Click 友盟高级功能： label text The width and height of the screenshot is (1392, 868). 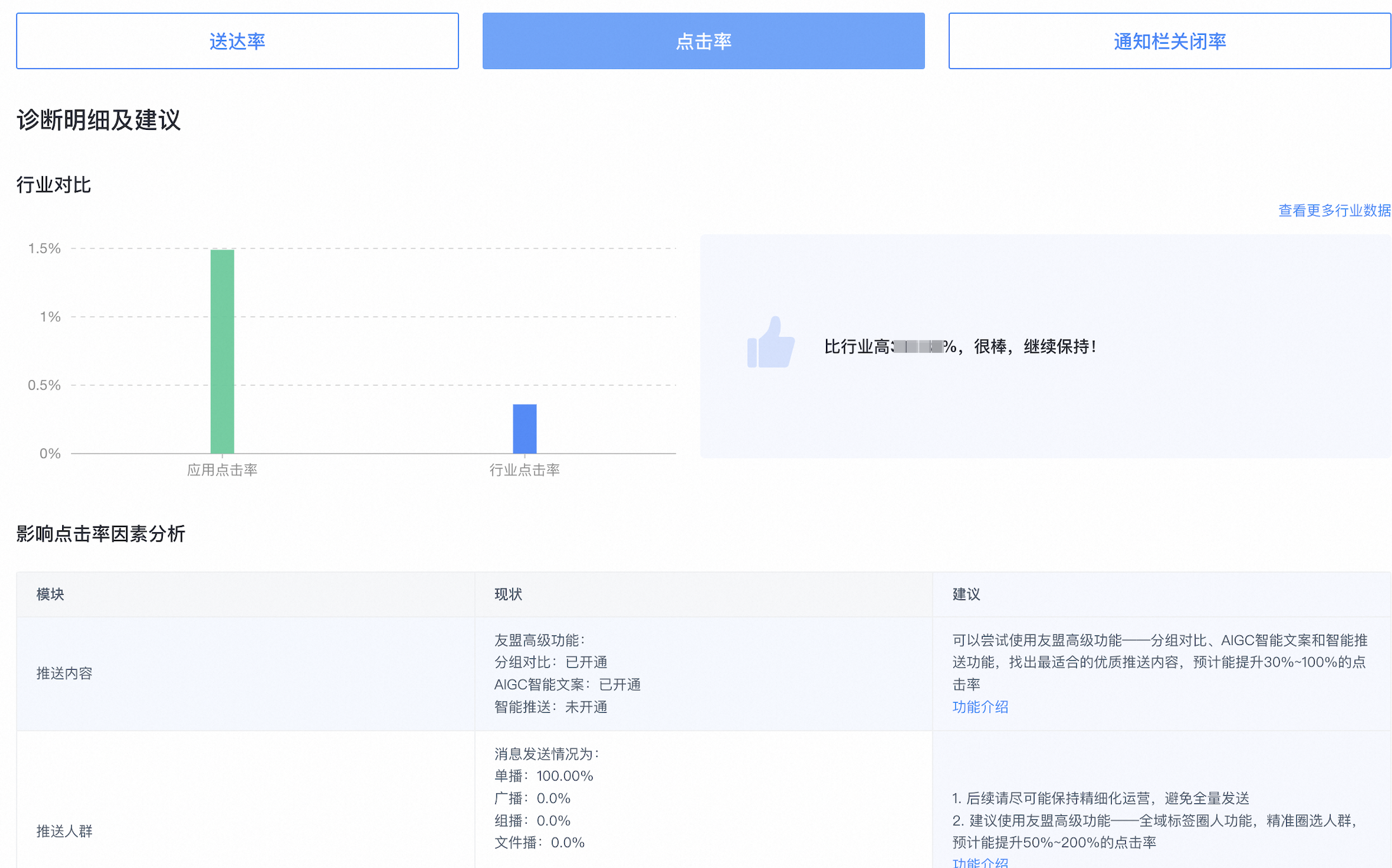point(539,641)
